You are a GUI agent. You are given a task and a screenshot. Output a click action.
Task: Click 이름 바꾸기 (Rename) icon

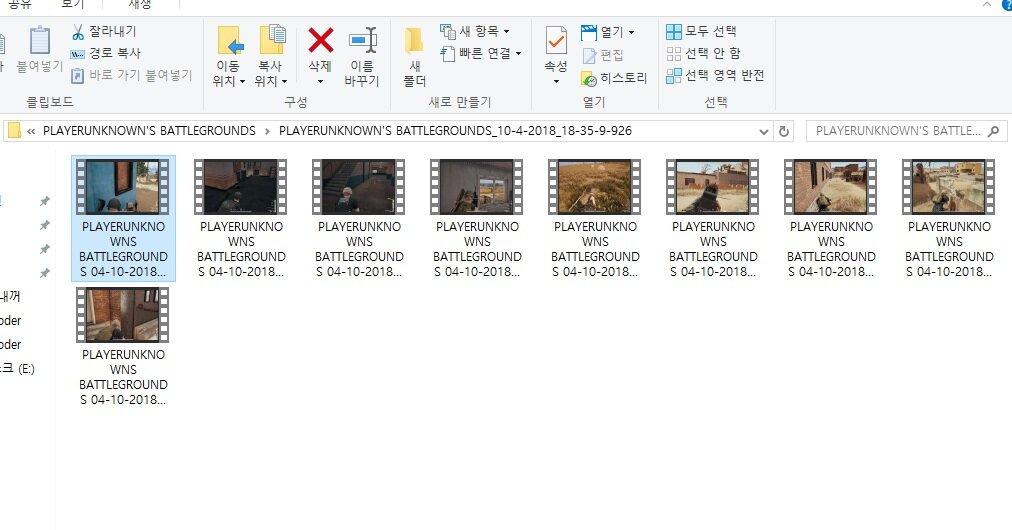click(x=362, y=40)
